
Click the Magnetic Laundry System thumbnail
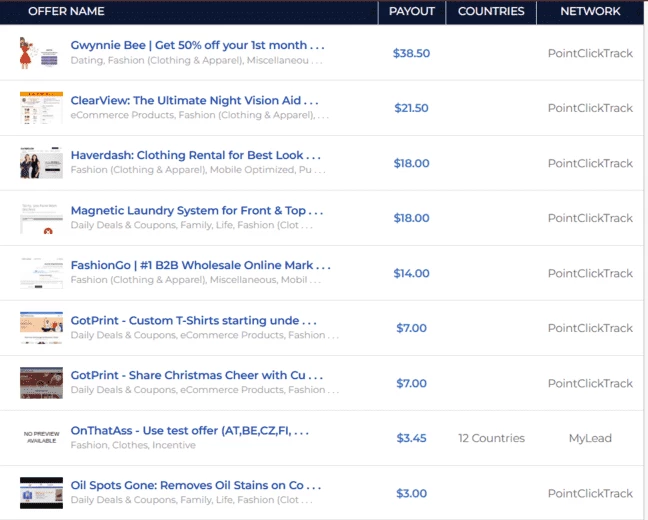click(41, 218)
